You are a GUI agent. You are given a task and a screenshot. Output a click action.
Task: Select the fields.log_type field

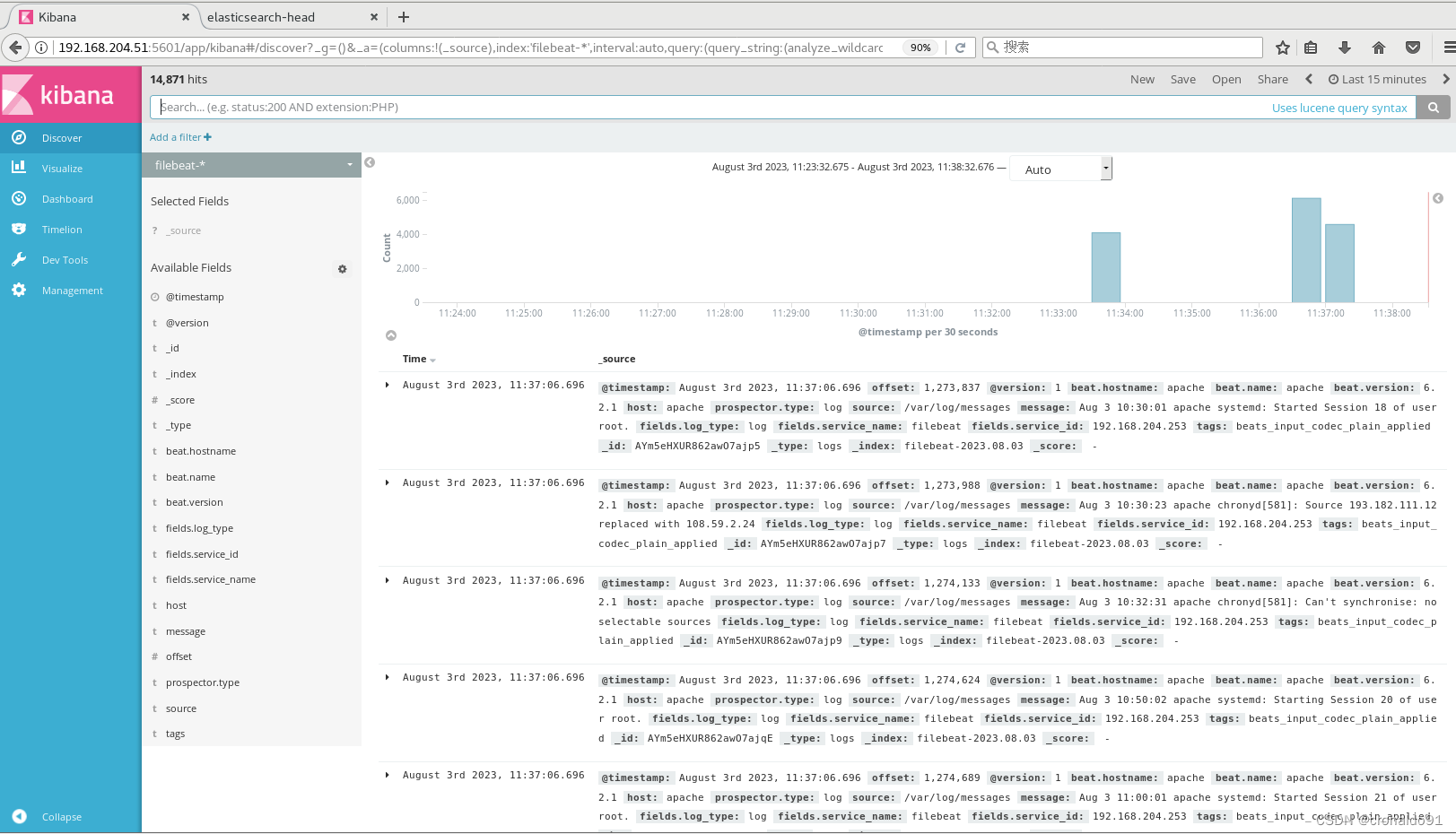click(x=199, y=528)
